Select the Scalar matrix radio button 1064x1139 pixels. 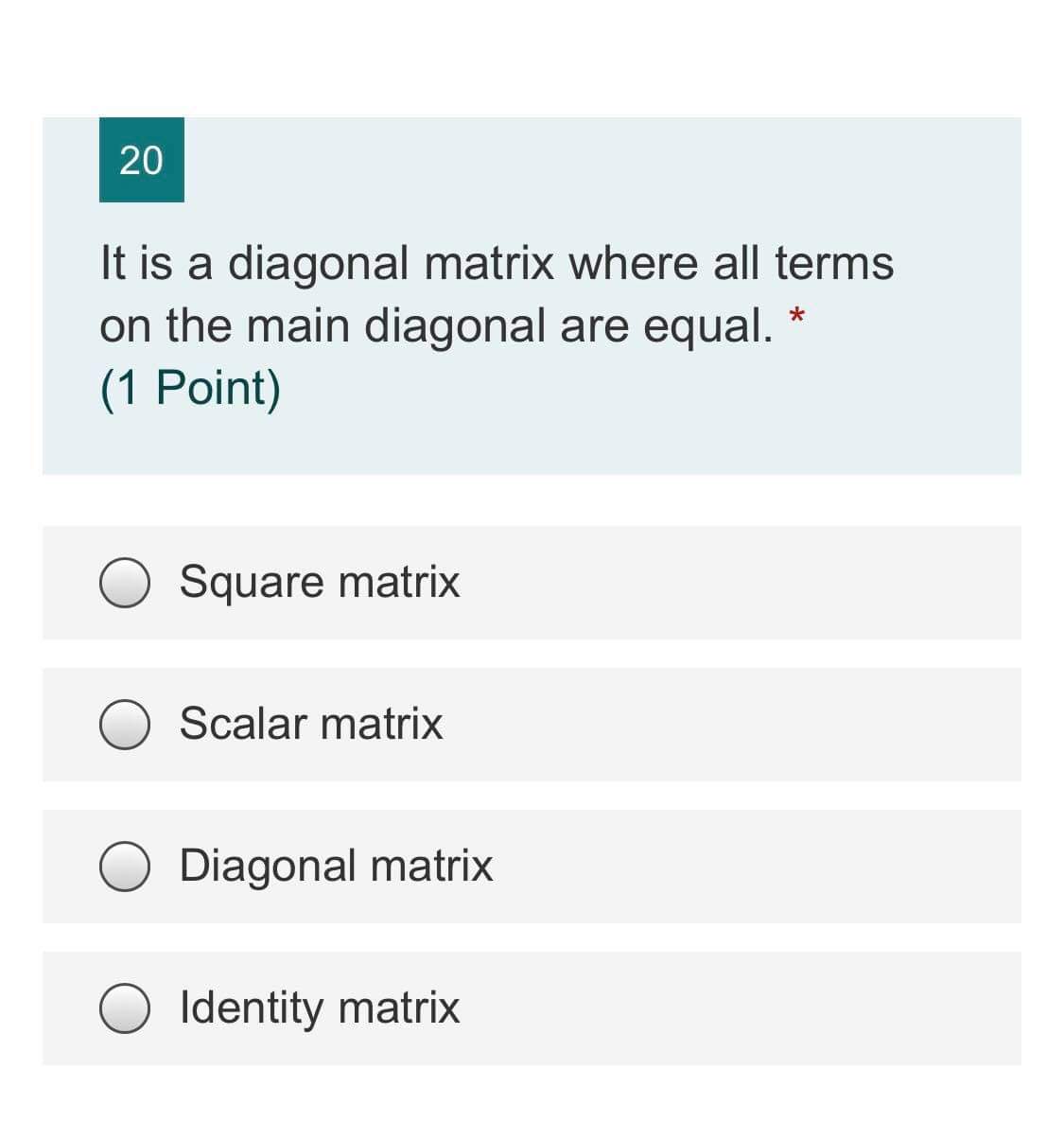point(128,724)
